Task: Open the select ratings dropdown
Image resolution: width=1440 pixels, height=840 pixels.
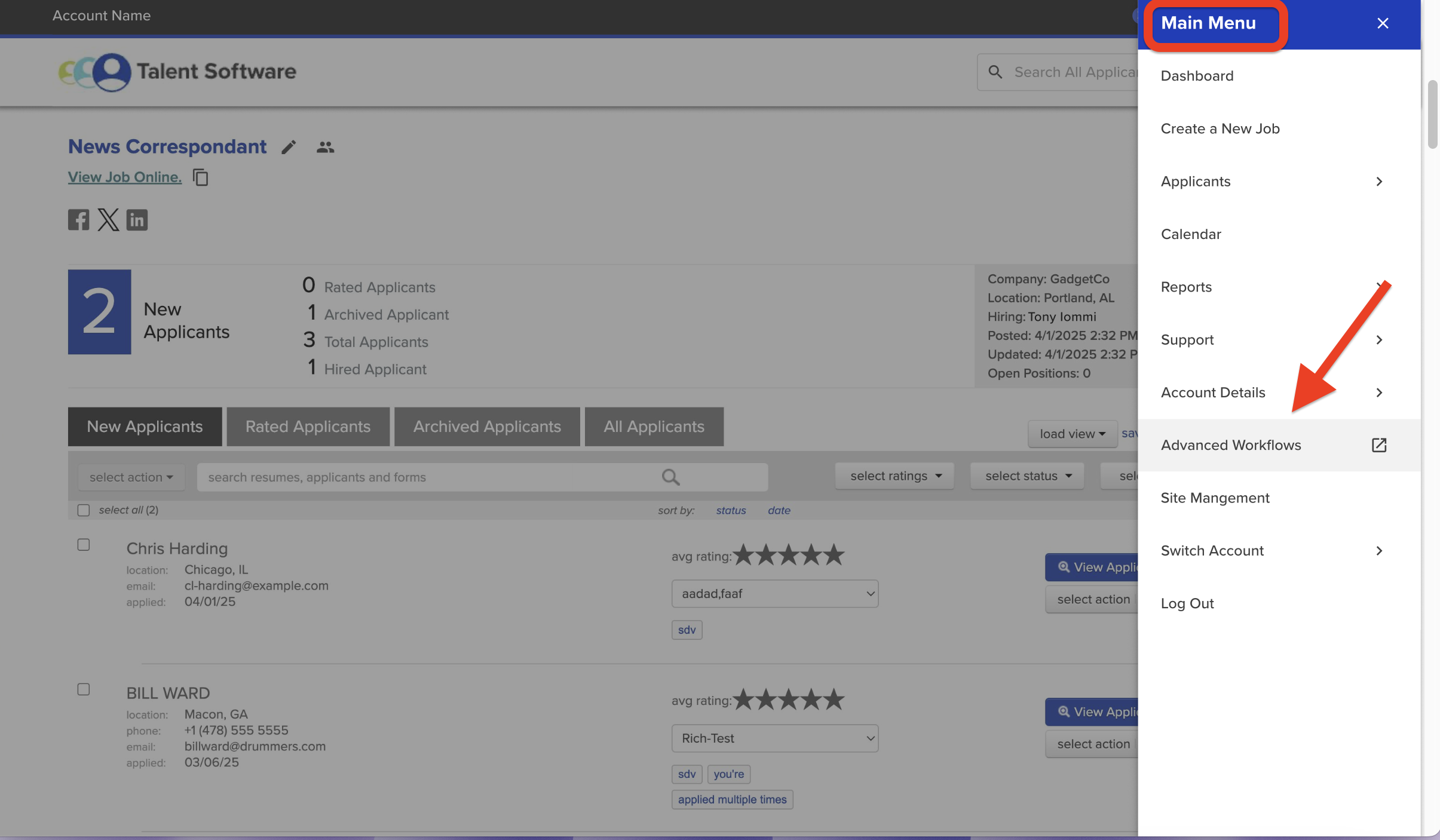Action: (x=894, y=476)
